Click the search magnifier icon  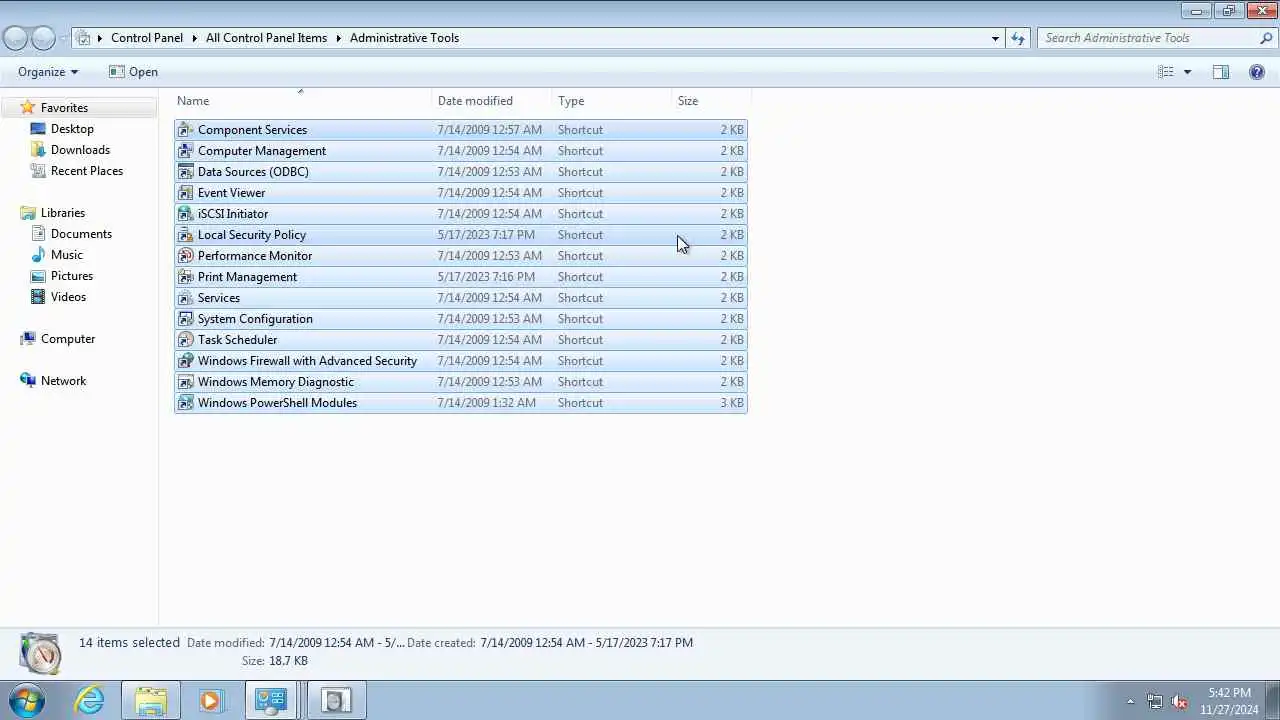pyautogui.click(x=1266, y=38)
